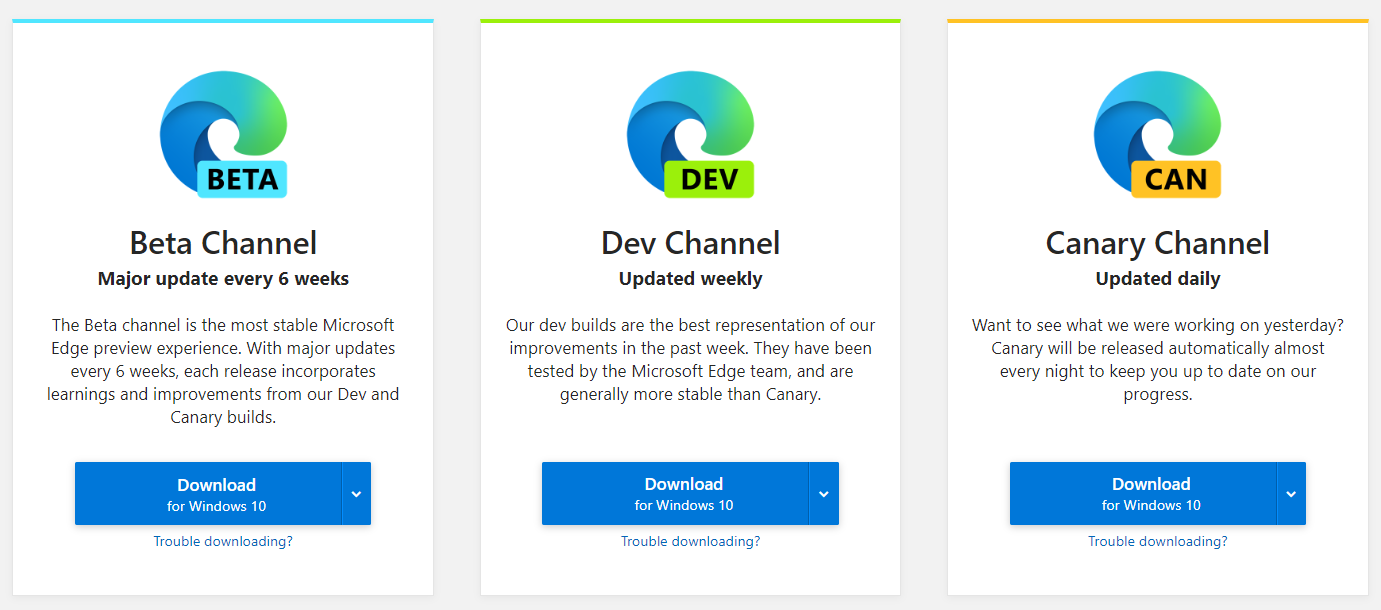
Task: Expand Canary Channel download options chevron
Action: [1291, 493]
